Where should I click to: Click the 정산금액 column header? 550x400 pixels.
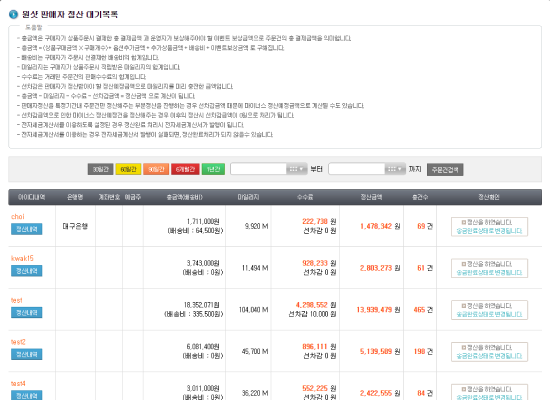pos(371,197)
